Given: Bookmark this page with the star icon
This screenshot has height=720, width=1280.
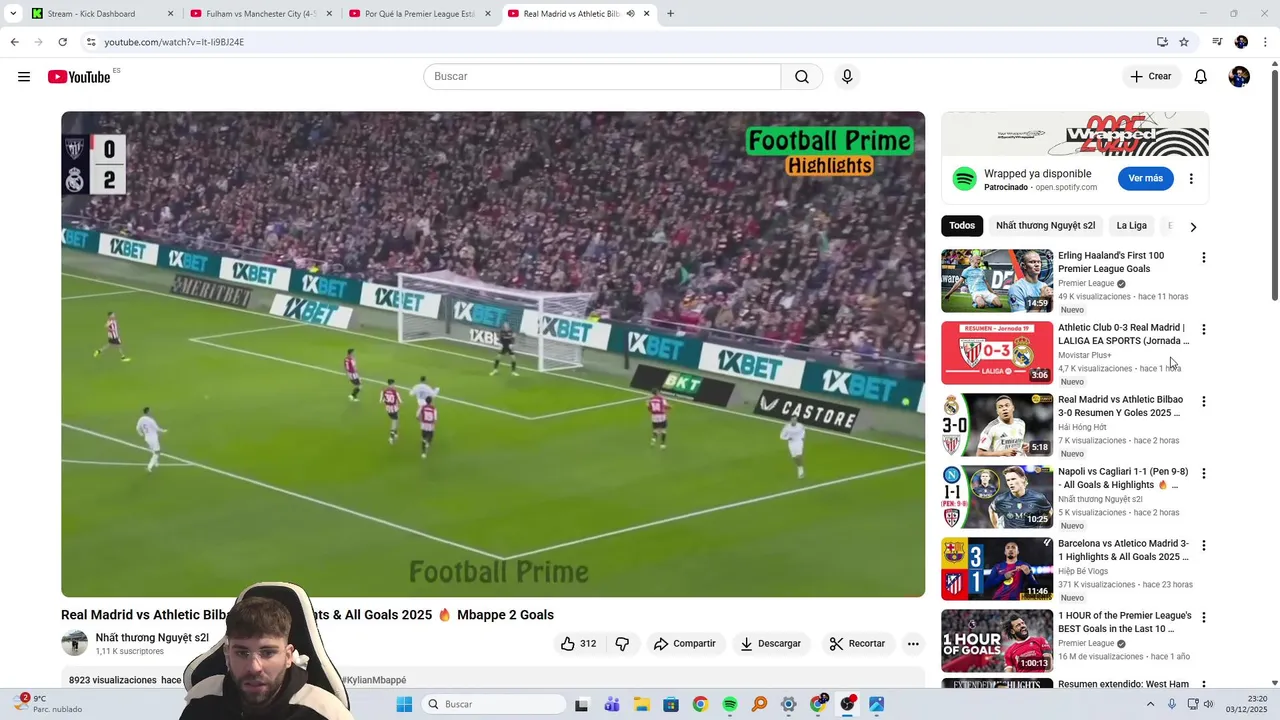Looking at the screenshot, I should (1184, 42).
